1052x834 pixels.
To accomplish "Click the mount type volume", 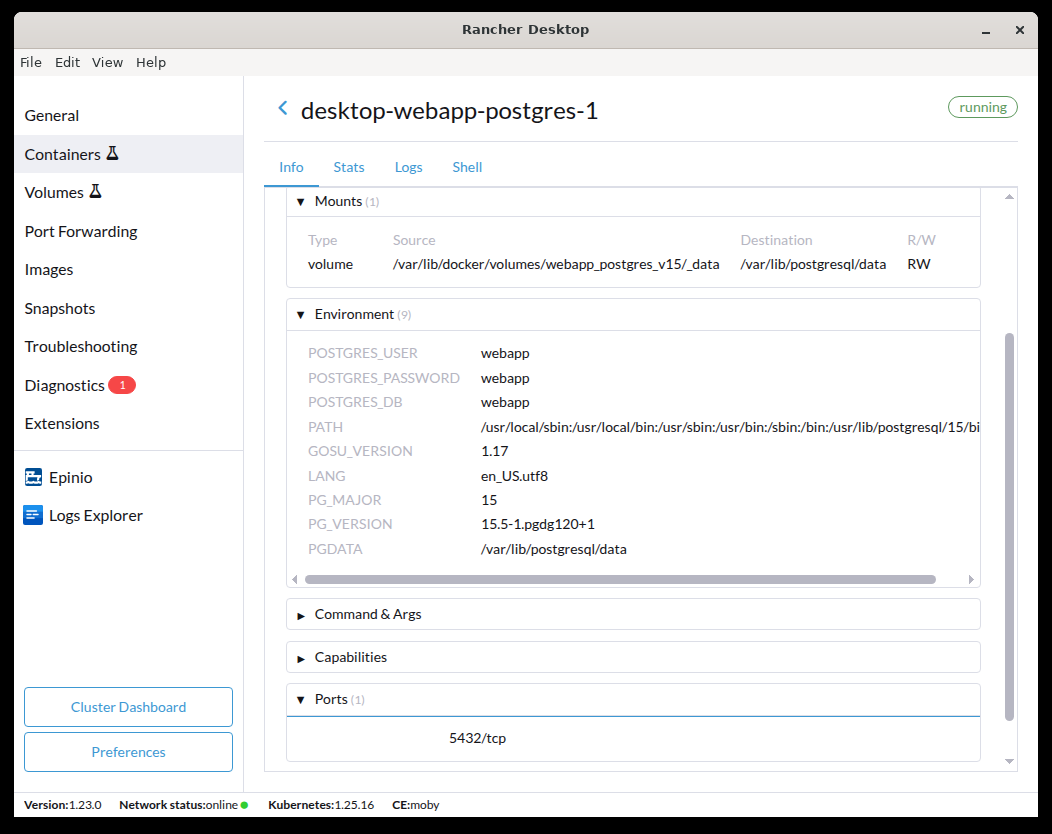I will pyautogui.click(x=330, y=264).
